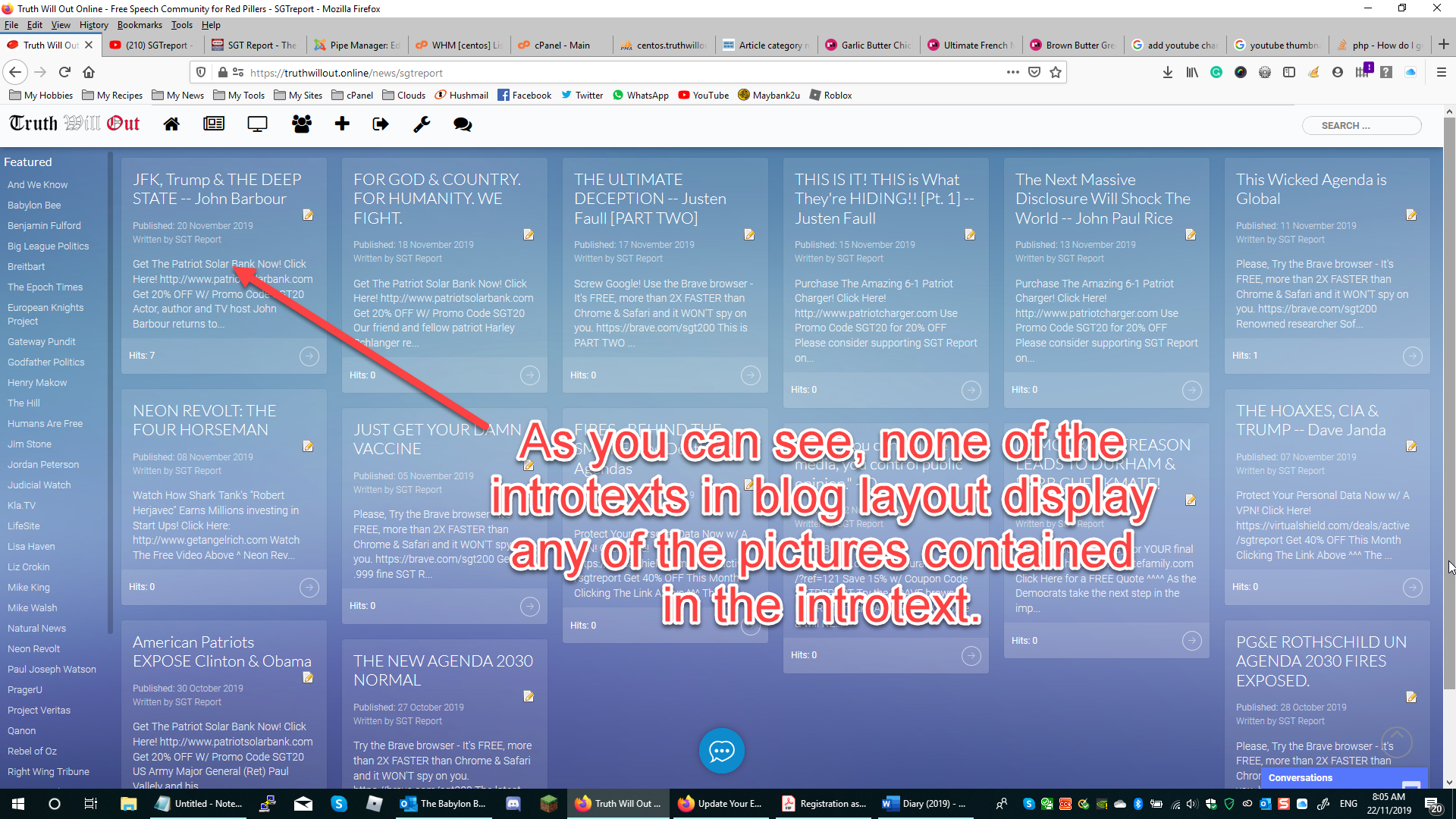This screenshot has width=1456, height=819.
Task: Click the home icon in site navbar
Action: (171, 124)
